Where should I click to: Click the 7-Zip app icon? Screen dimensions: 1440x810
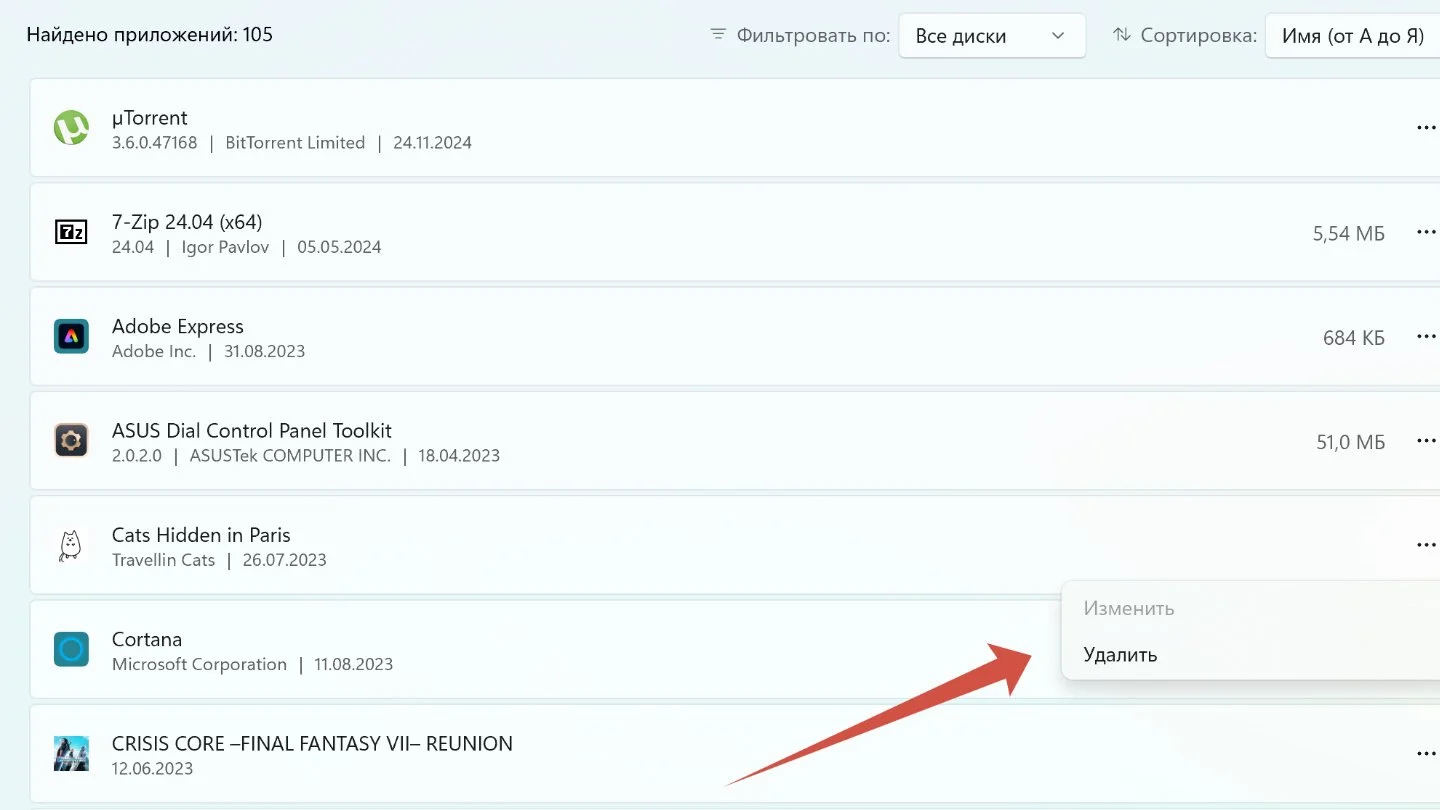[71, 232]
